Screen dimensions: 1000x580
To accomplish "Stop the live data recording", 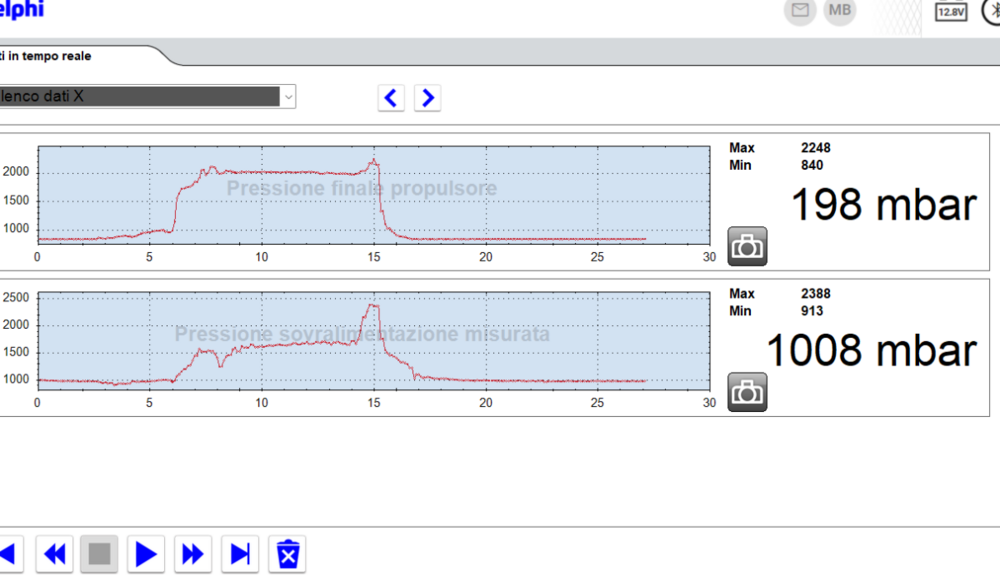I will (99, 553).
